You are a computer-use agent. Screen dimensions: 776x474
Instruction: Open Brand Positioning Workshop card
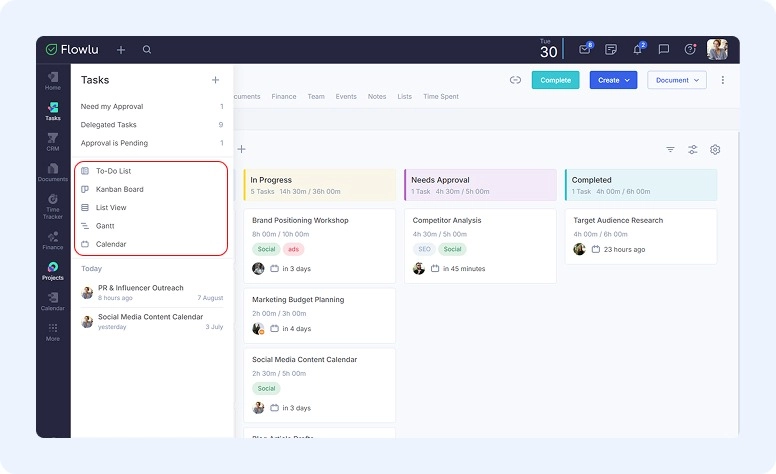coord(319,246)
